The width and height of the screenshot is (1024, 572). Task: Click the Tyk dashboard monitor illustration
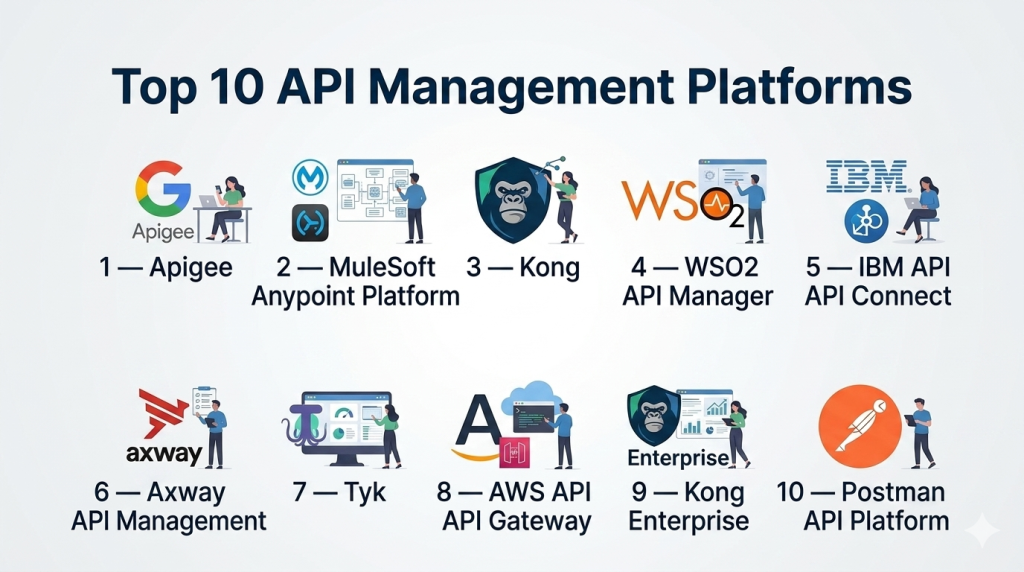tap(346, 427)
